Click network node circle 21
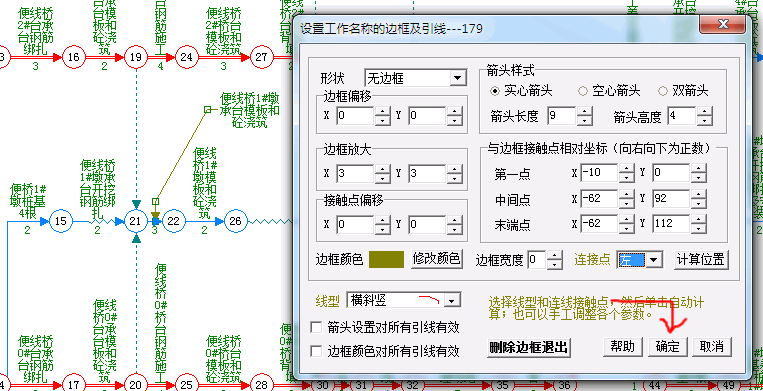The width and height of the screenshot is (763, 391). click(135, 221)
